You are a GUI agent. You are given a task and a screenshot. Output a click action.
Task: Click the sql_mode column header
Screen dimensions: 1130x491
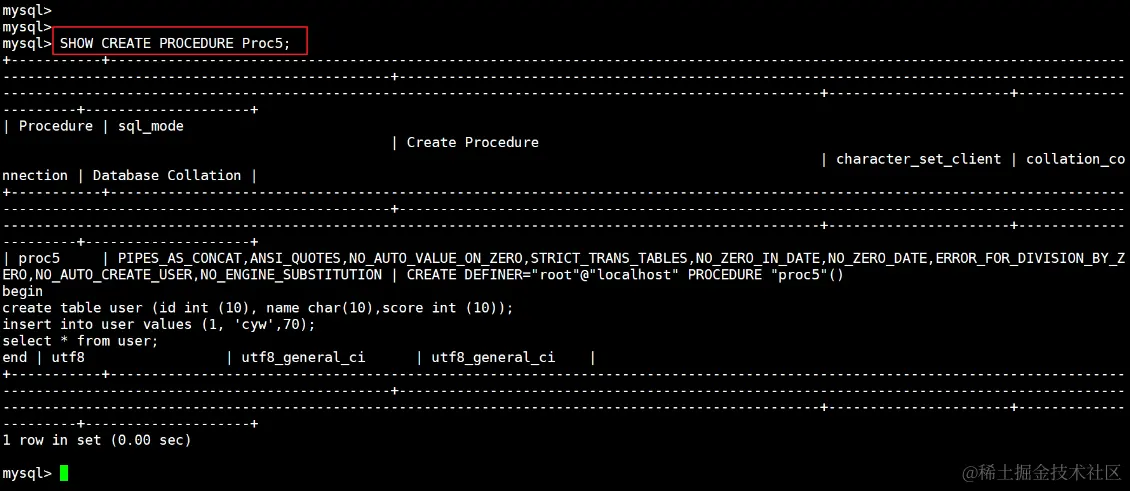150,126
